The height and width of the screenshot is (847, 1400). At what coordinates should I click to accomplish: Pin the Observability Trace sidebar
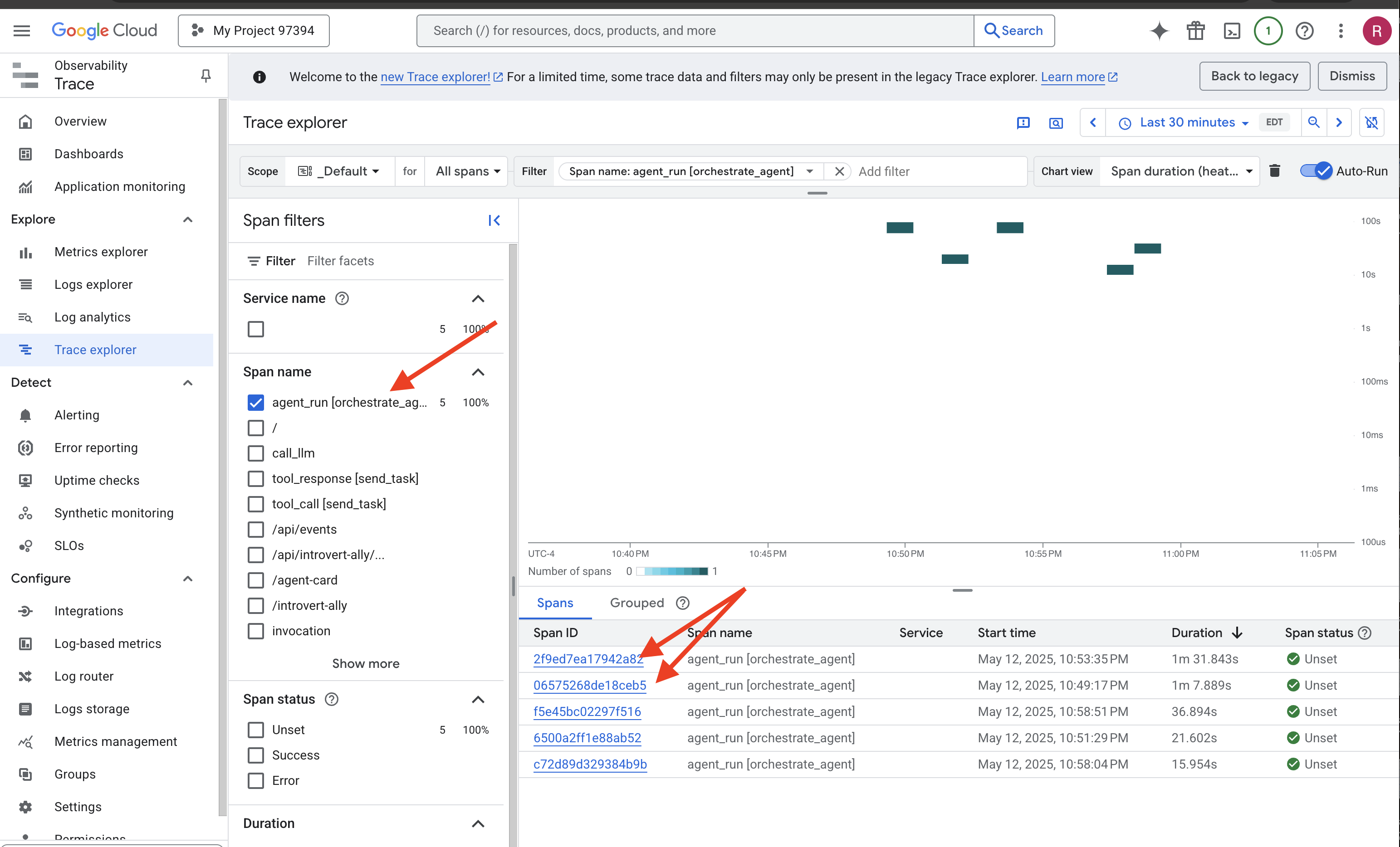206,76
